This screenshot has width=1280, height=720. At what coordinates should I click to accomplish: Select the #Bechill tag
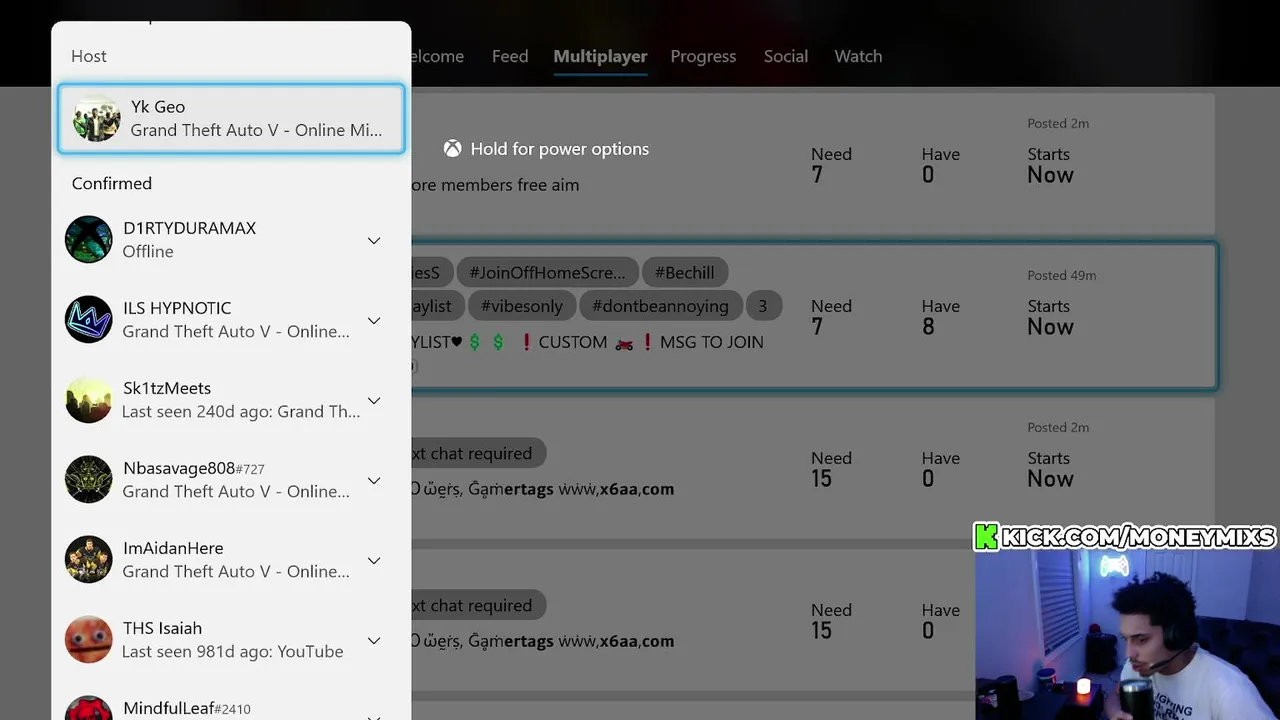point(685,272)
